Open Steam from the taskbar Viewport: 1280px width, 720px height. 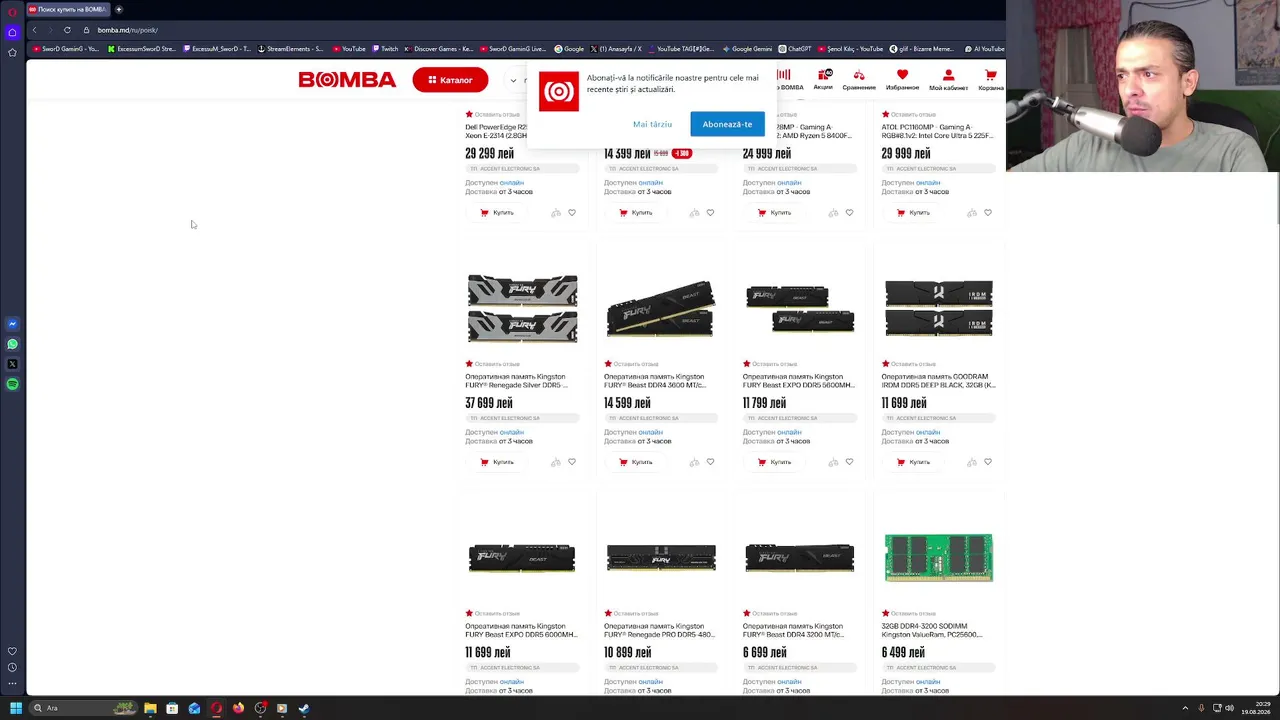tap(304, 708)
